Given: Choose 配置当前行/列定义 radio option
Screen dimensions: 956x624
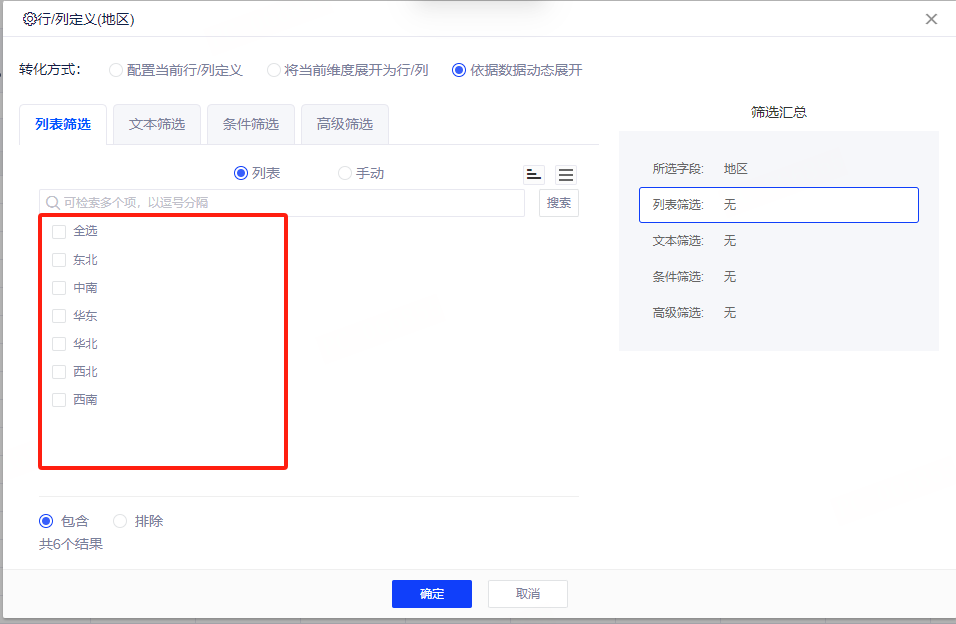Looking at the screenshot, I should pyautogui.click(x=116, y=70).
